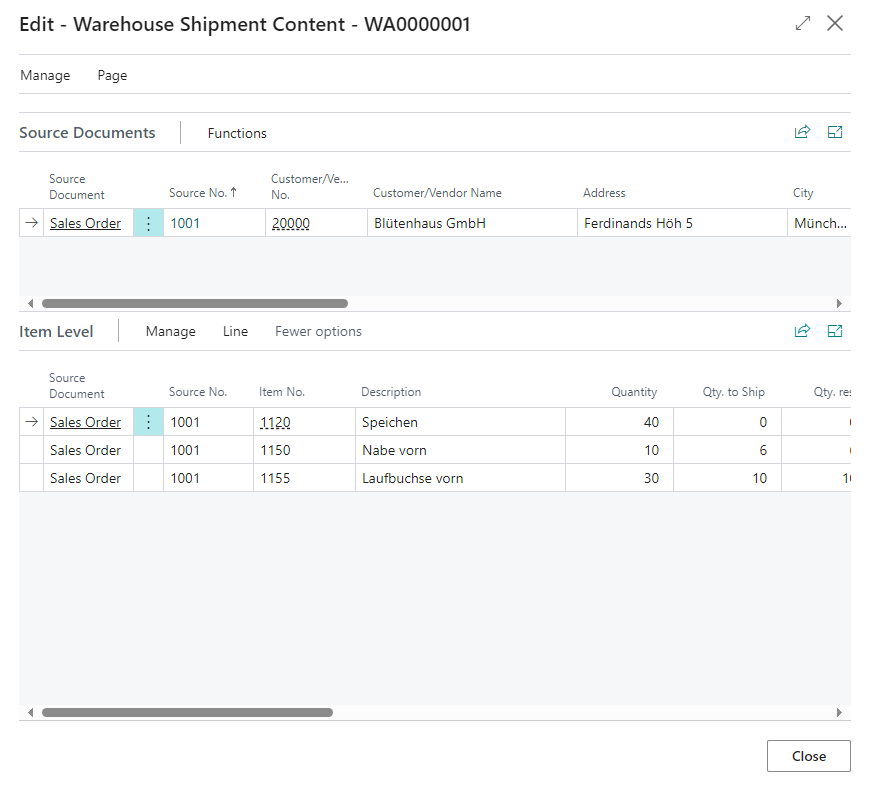The height and width of the screenshot is (795, 871).
Task: Open the Page menu
Action: tap(112, 75)
